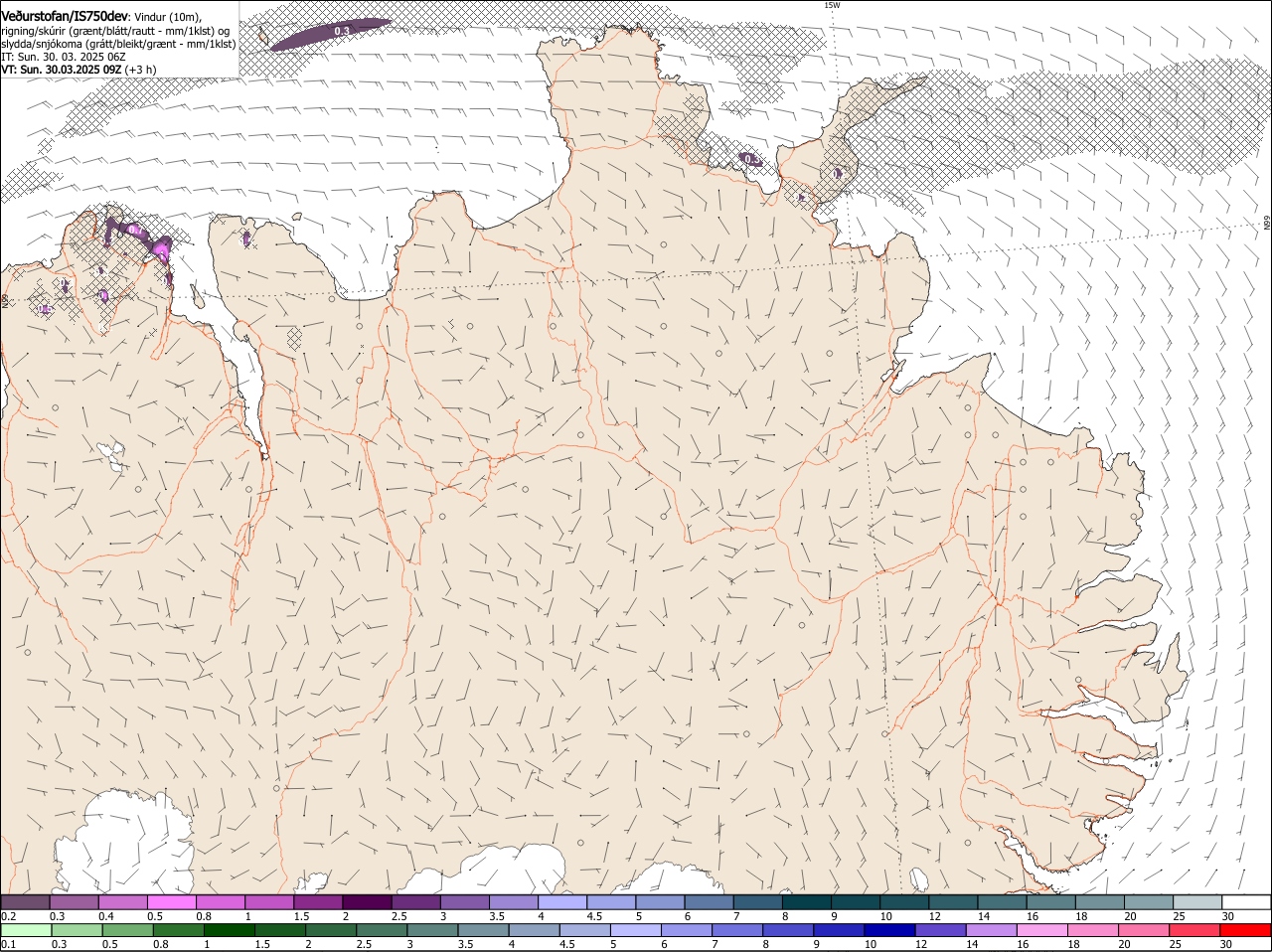Pick the light blue swatch between 5 and 6, lower legend
The image size is (1272, 952).
click(x=635, y=931)
